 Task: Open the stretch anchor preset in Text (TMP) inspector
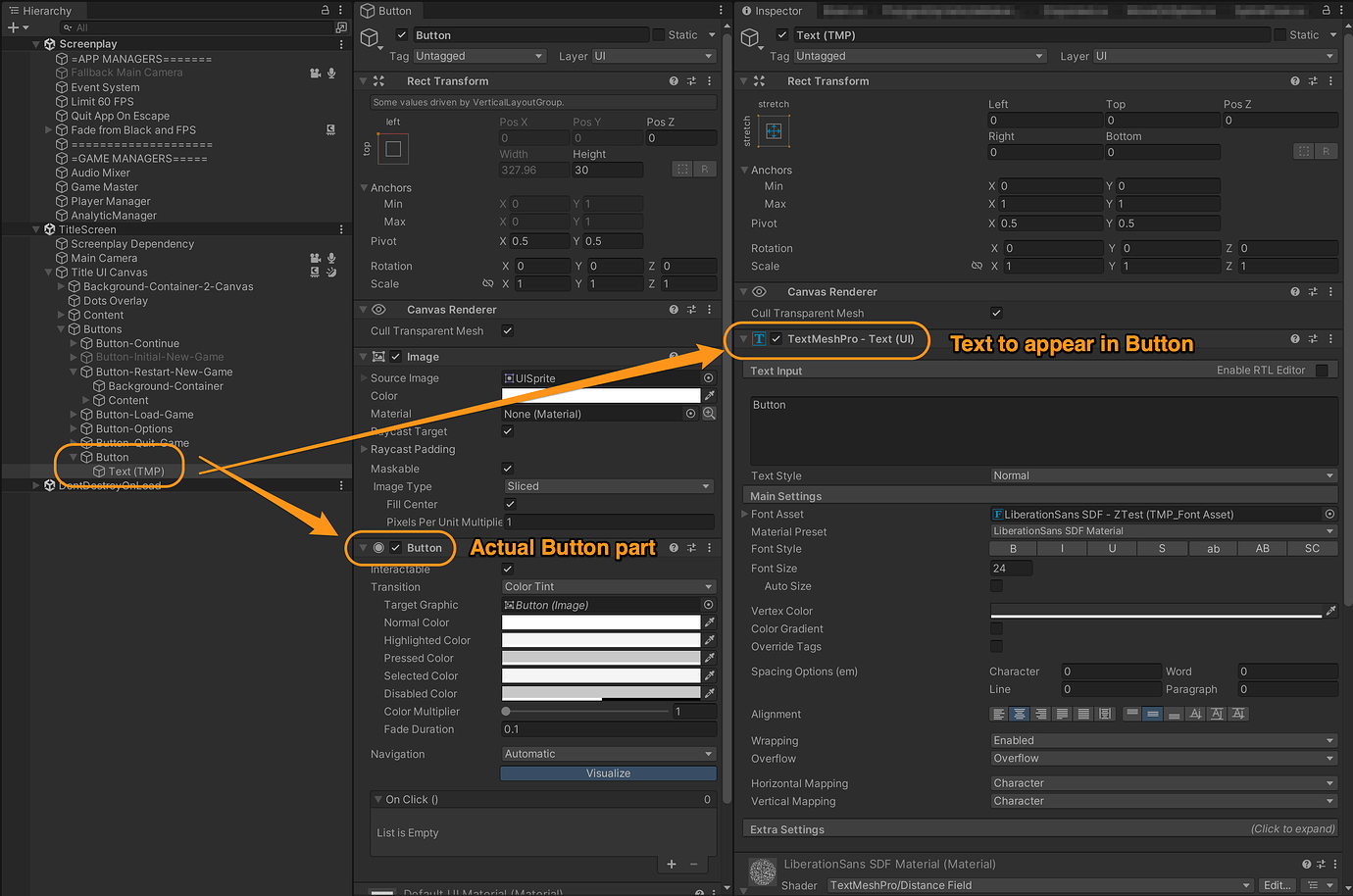coord(774,130)
